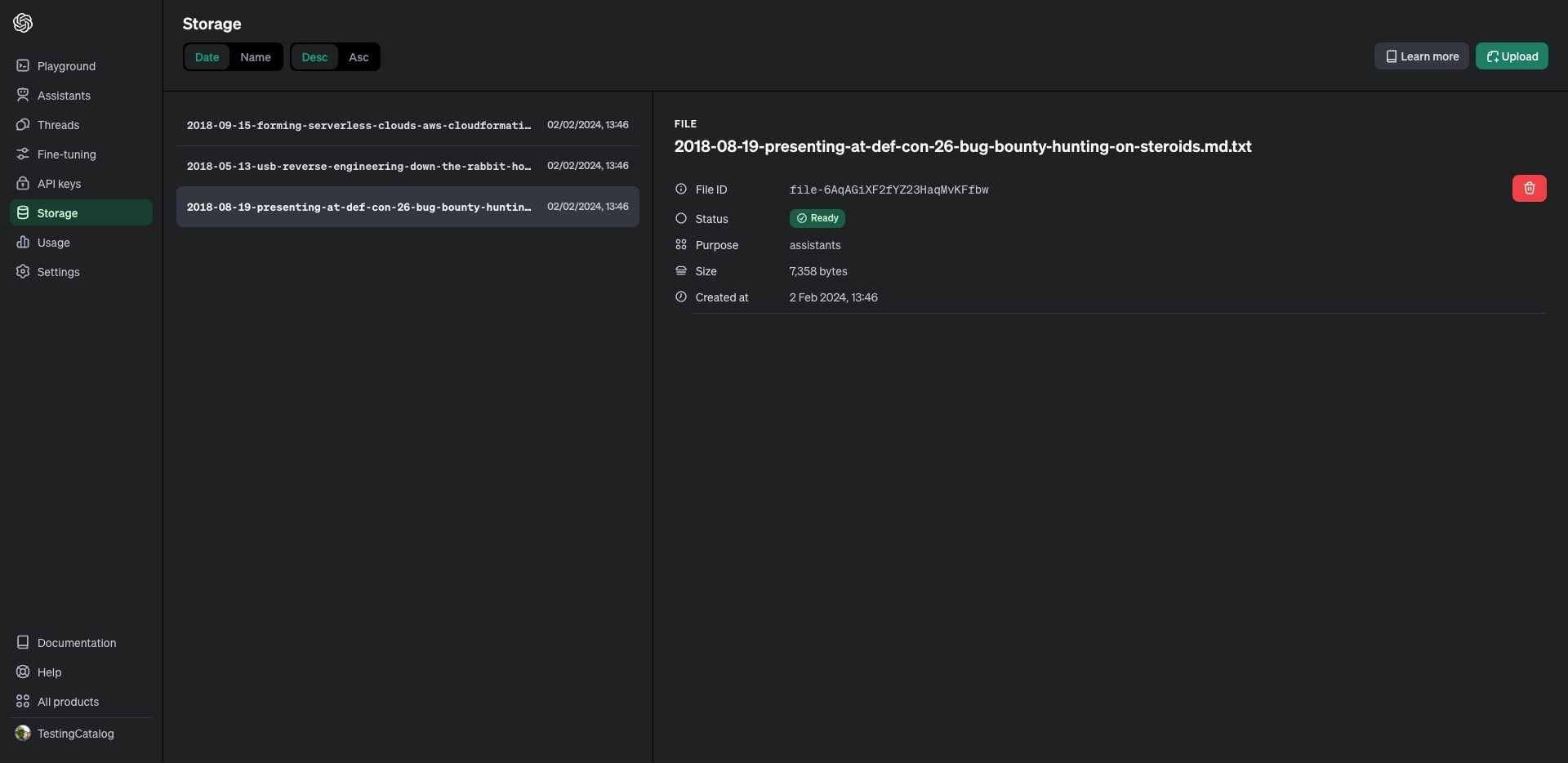Viewport: 1568px width, 763px height.
Task: Click the Purpose grid icon
Action: click(681, 244)
